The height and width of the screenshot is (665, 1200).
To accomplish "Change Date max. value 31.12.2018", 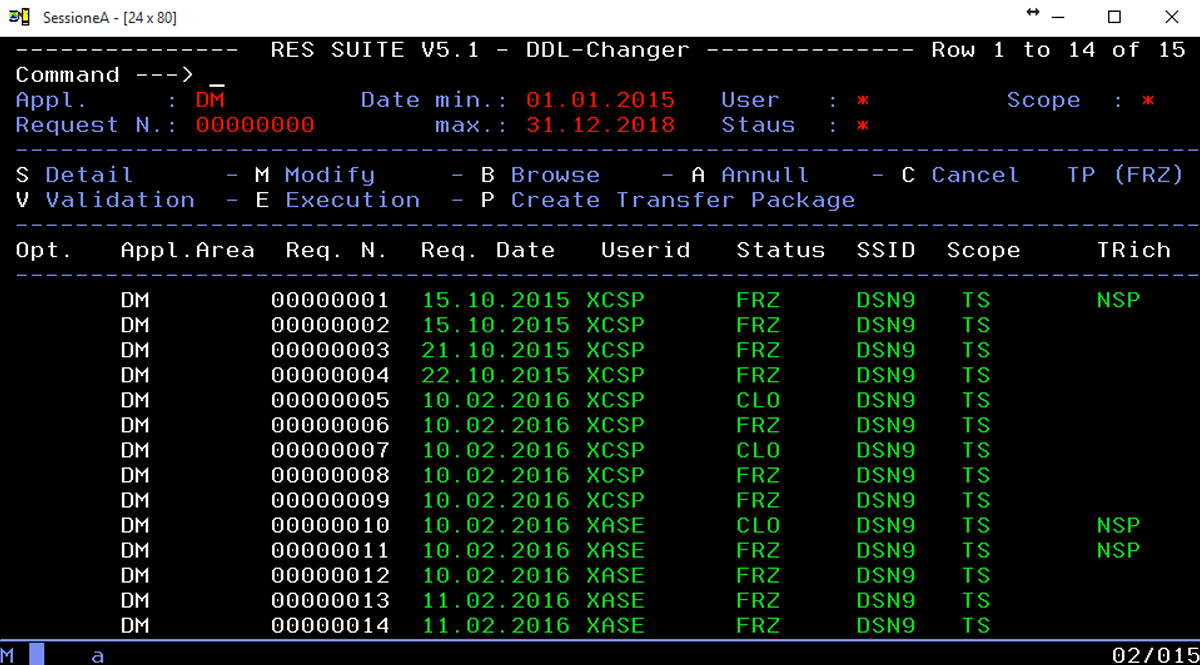I will point(601,125).
